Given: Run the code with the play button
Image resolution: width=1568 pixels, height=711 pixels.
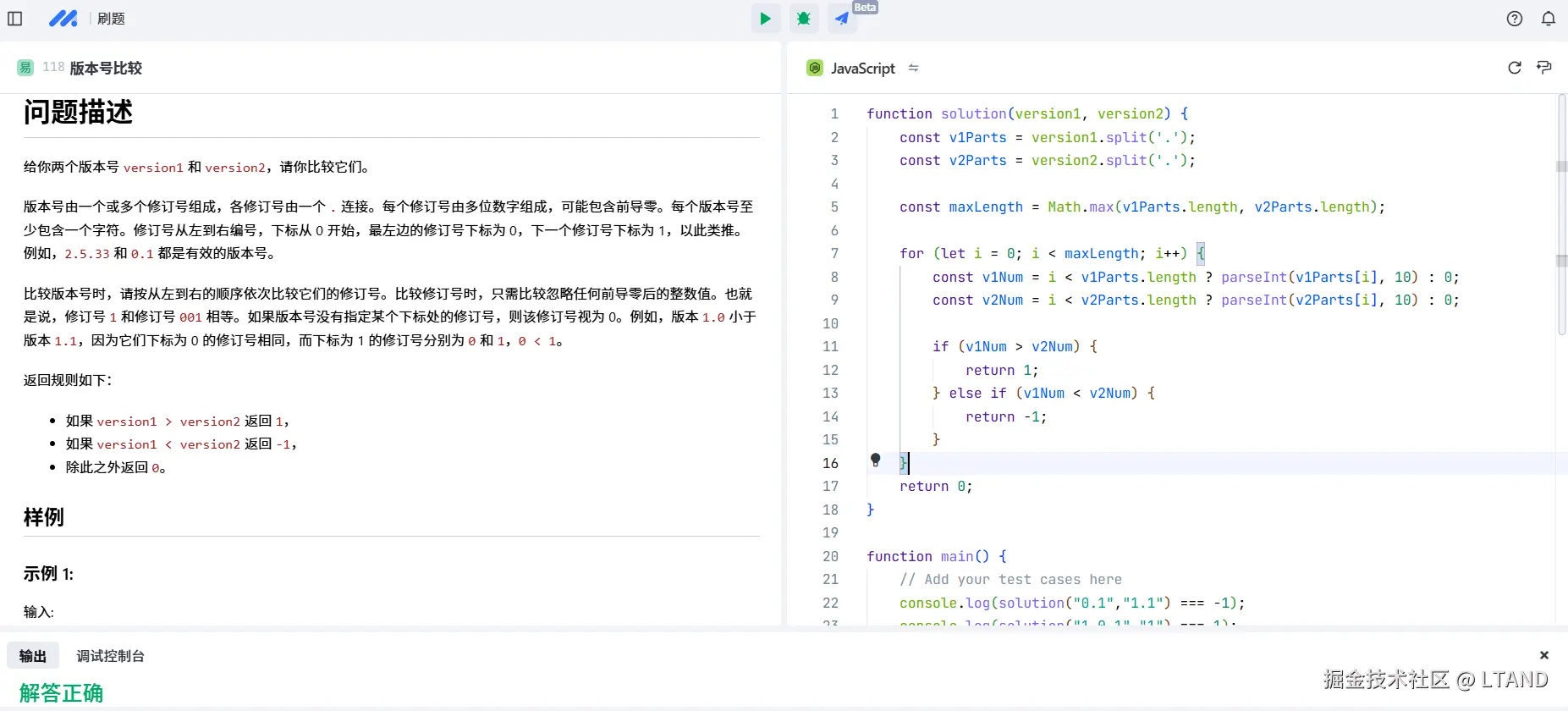Looking at the screenshot, I should click(765, 19).
